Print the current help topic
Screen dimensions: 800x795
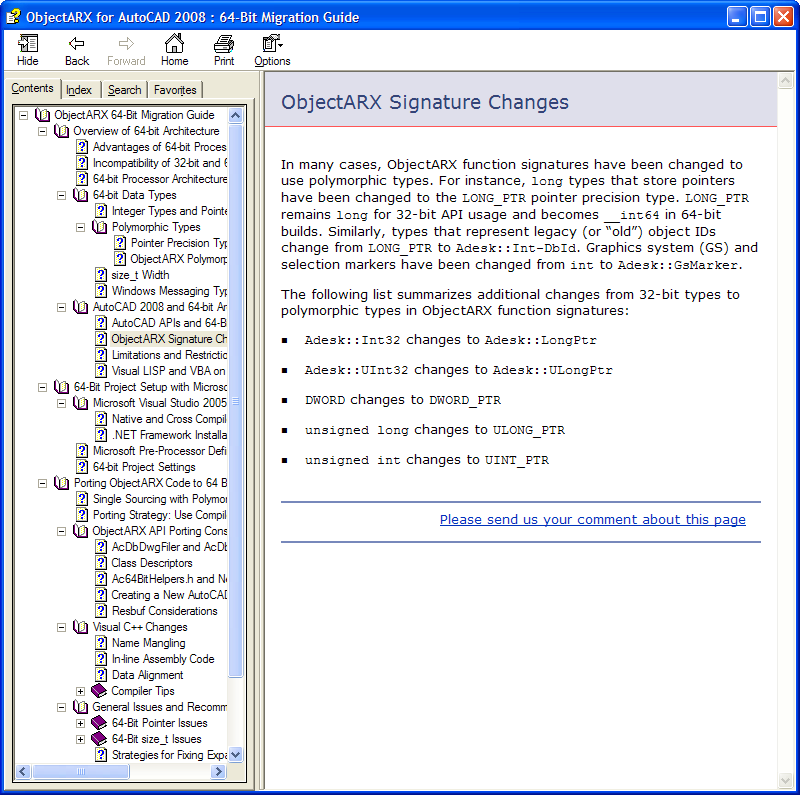[x=224, y=44]
